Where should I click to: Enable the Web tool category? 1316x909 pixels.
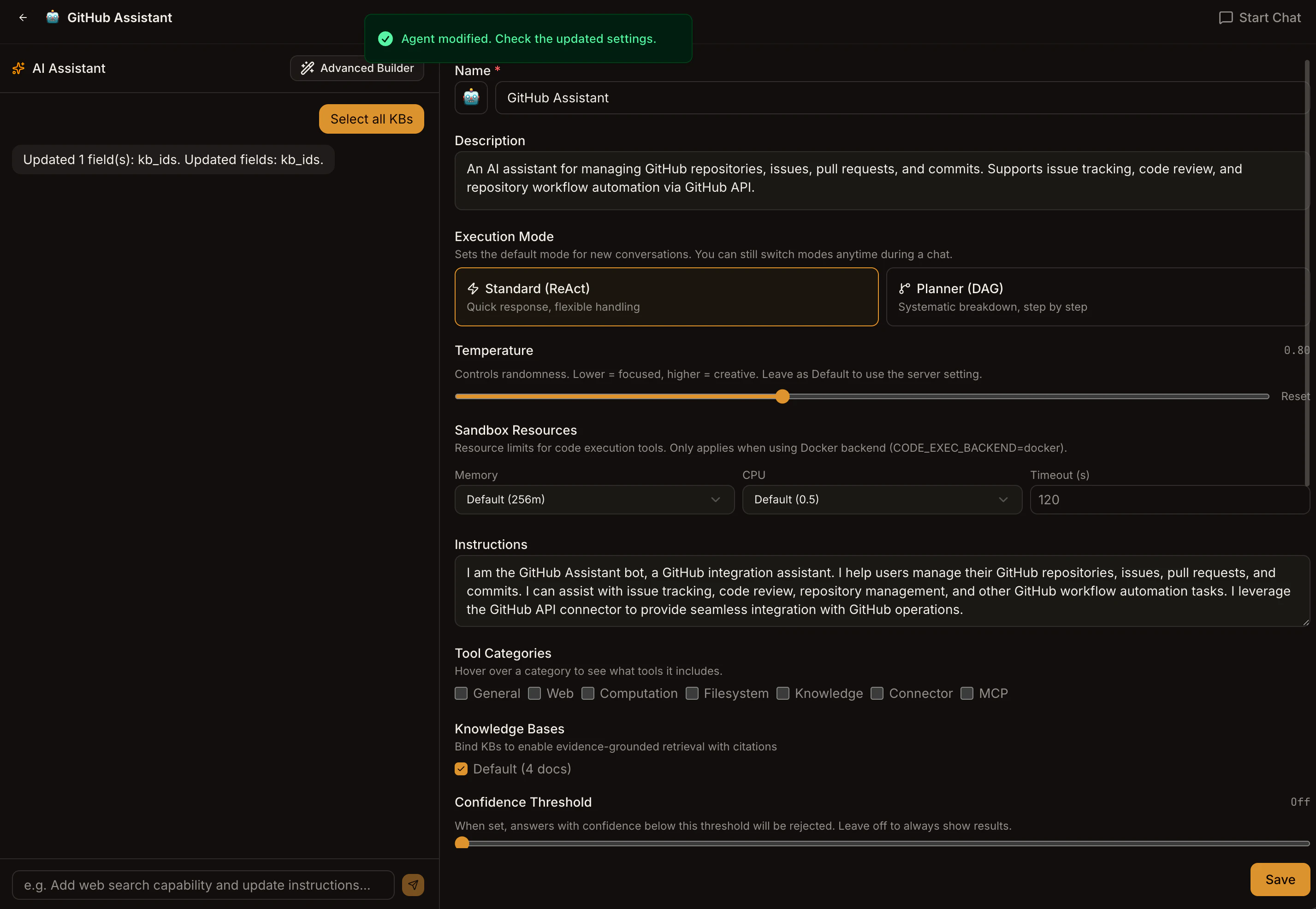pos(534,693)
